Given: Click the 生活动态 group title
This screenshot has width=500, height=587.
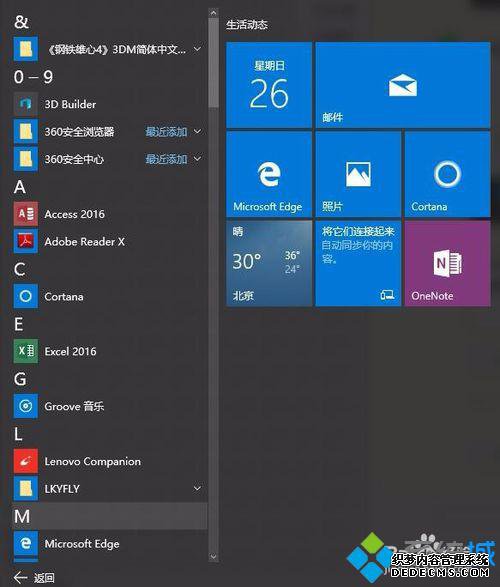Looking at the screenshot, I should coord(247,25).
